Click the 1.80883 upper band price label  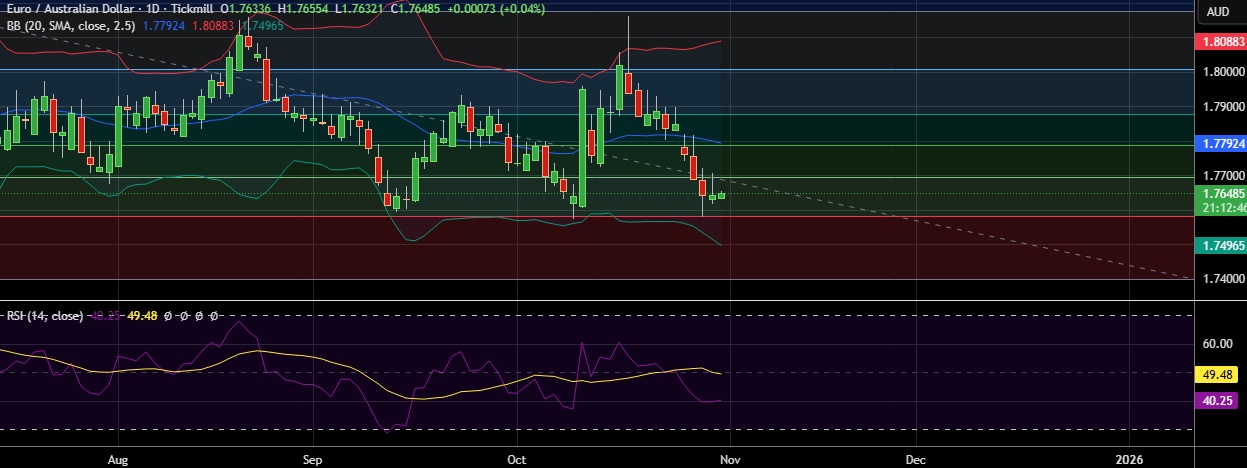(1221, 42)
